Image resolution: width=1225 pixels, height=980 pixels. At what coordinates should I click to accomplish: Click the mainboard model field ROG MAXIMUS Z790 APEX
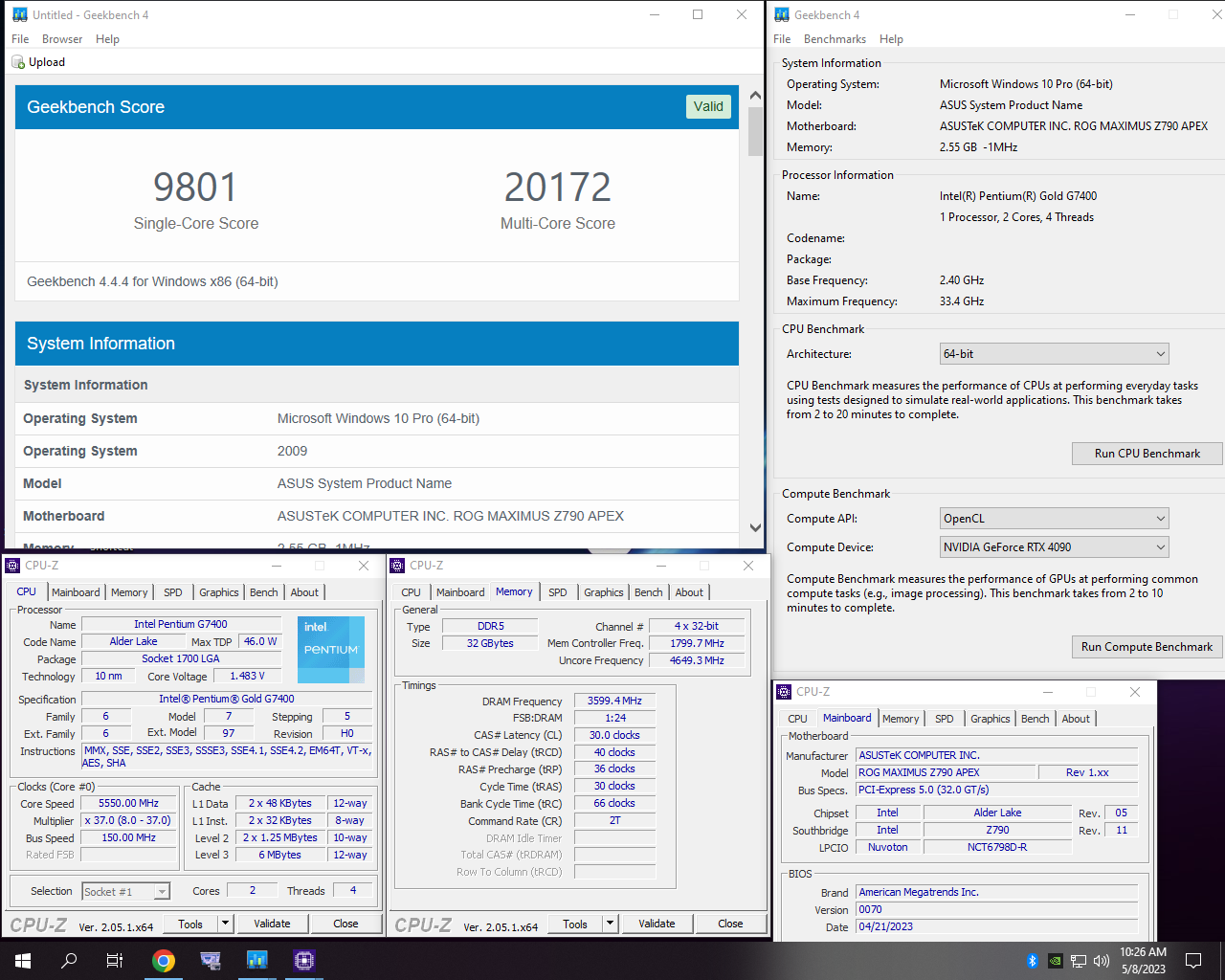coord(946,773)
